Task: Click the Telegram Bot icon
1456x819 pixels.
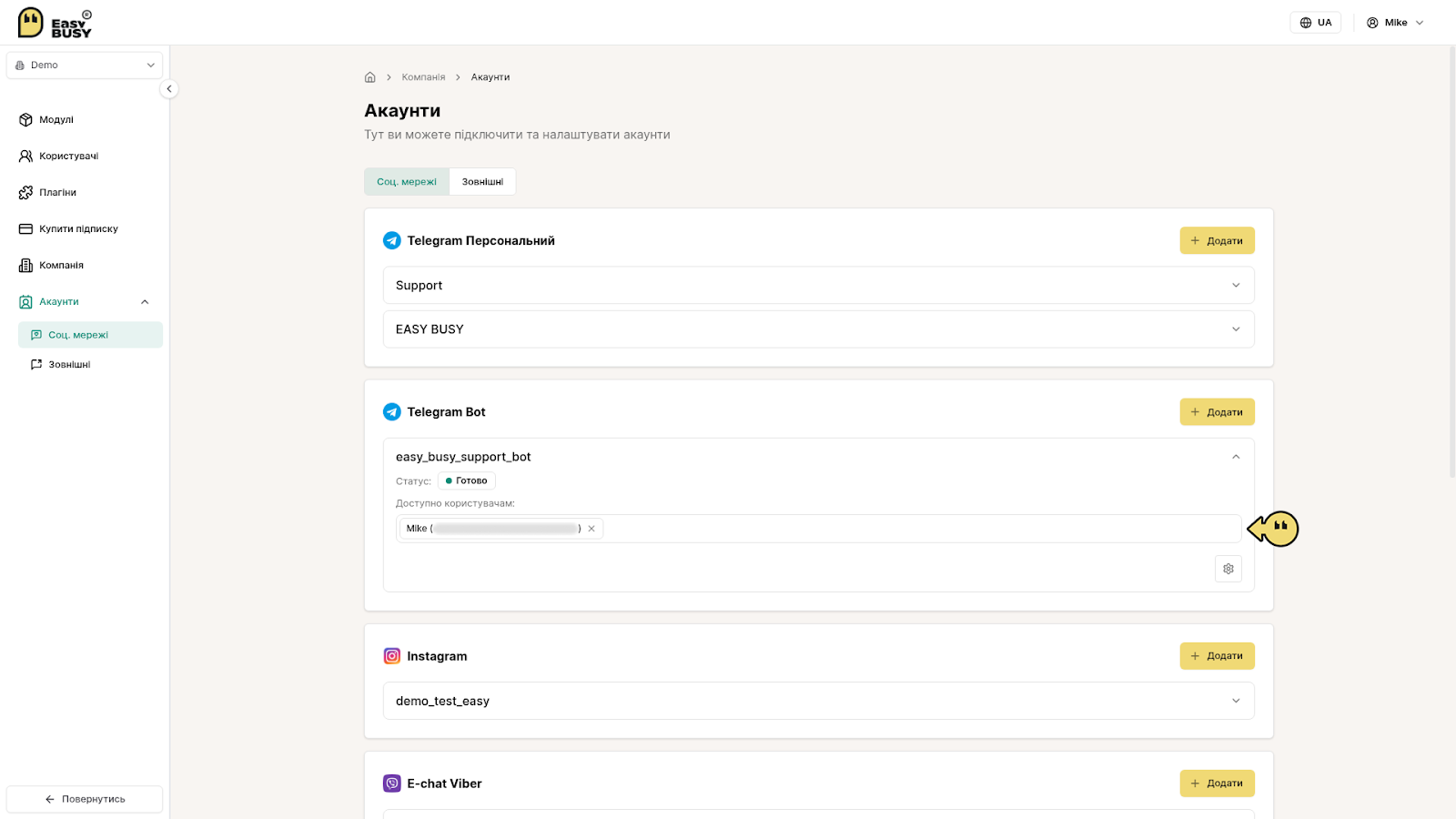Action: pyautogui.click(x=392, y=412)
